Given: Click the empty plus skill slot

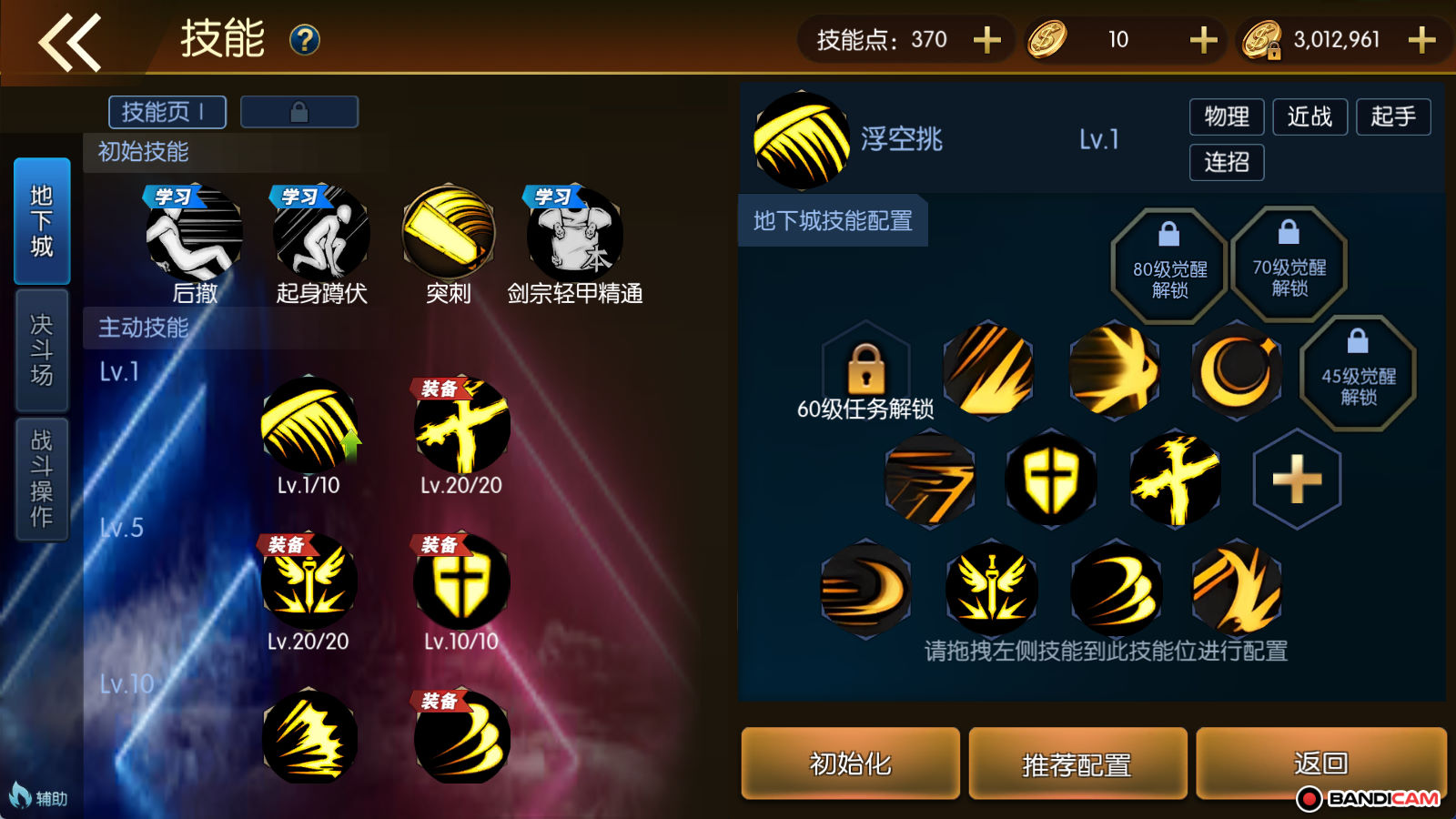Looking at the screenshot, I should tap(1297, 480).
